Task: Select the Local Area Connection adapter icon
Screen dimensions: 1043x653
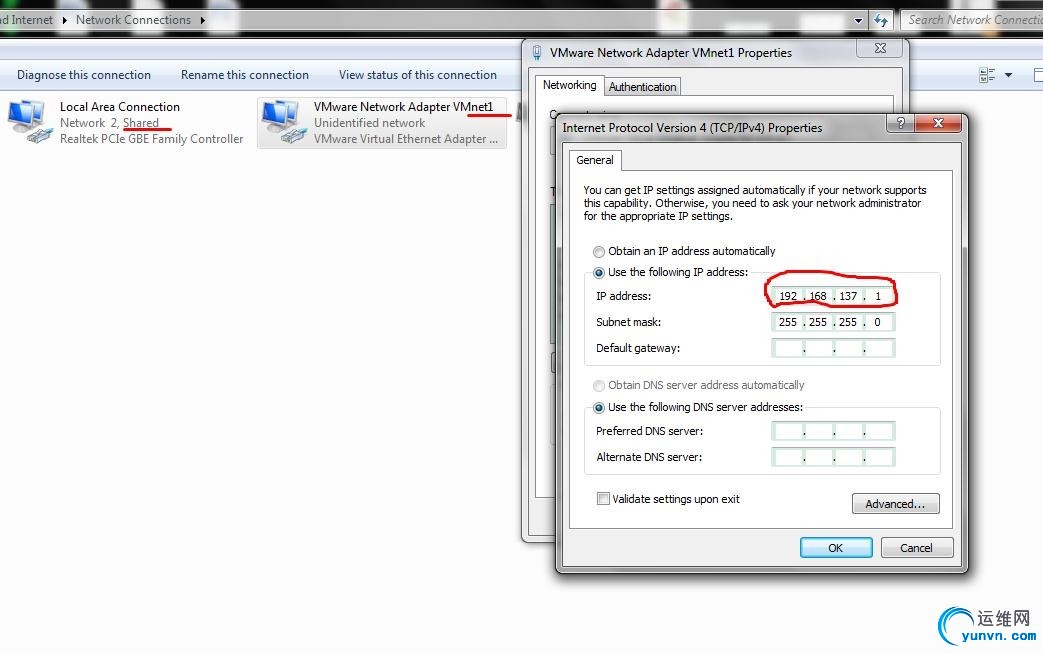Action: (x=30, y=122)
